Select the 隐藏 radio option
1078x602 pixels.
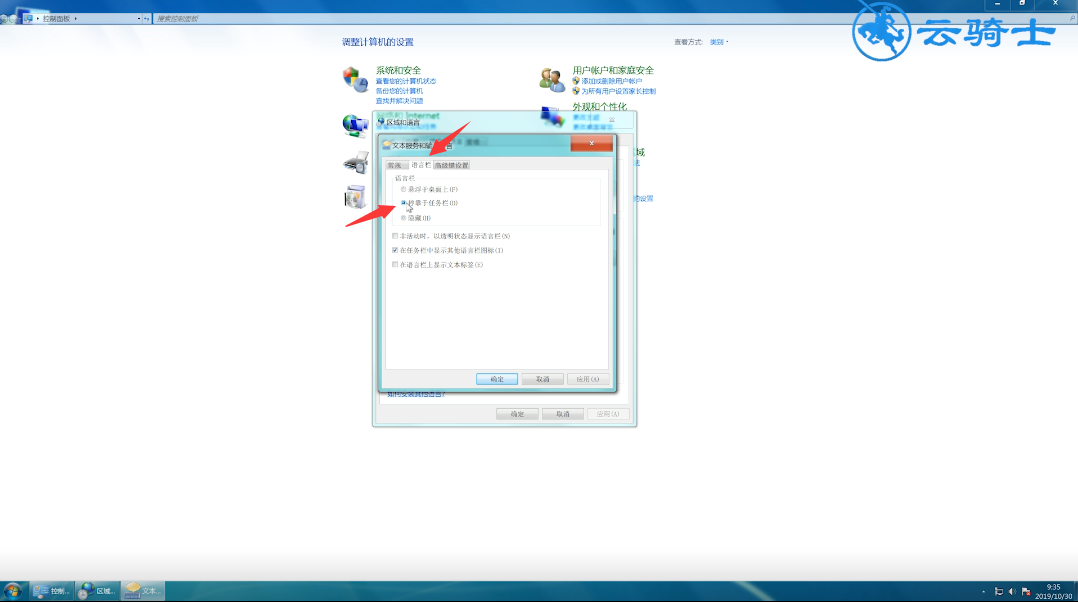pos(404,218)
